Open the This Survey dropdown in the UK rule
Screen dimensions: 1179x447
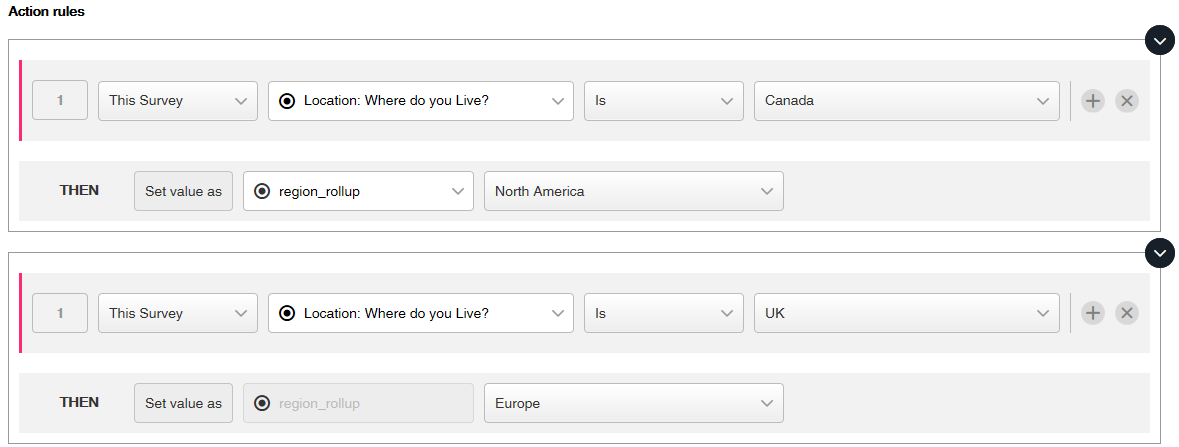[x=178, y=313]
